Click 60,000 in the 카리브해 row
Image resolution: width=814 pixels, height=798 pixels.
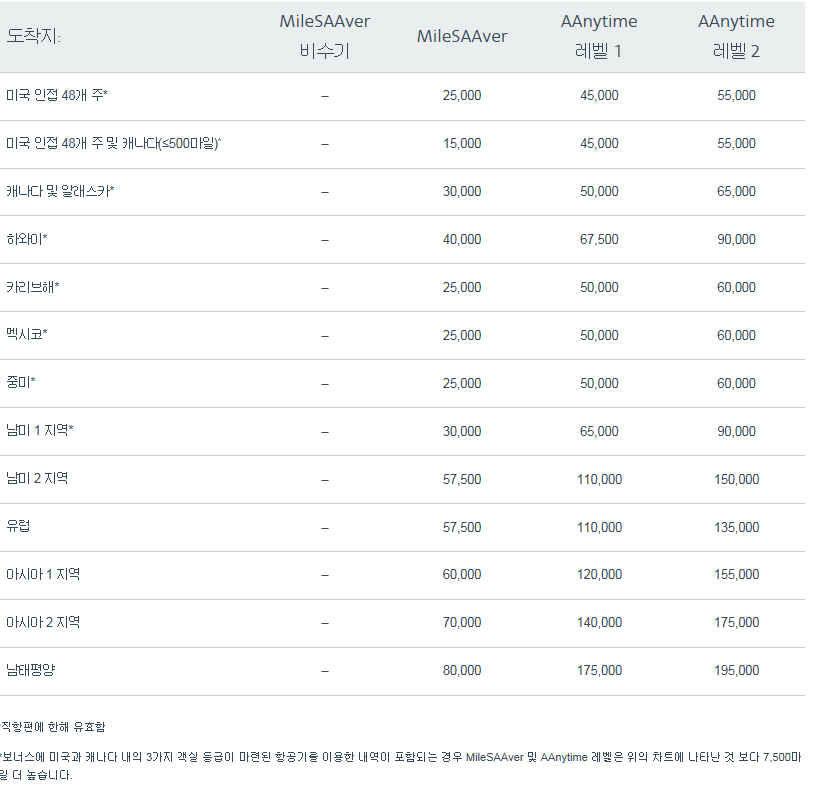[736, 287]
